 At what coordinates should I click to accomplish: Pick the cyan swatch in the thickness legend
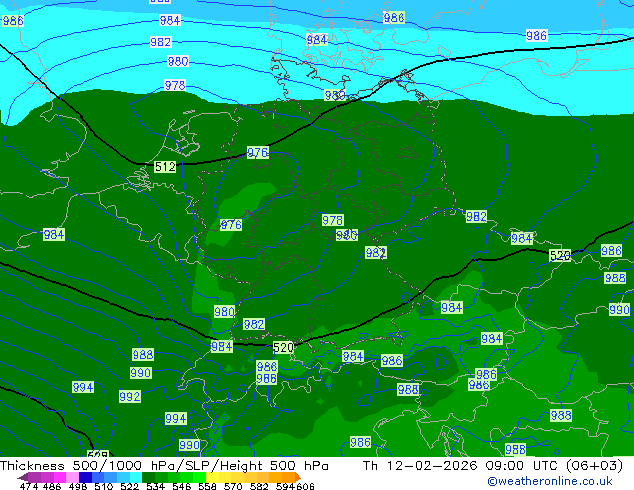tap(136, 477)
